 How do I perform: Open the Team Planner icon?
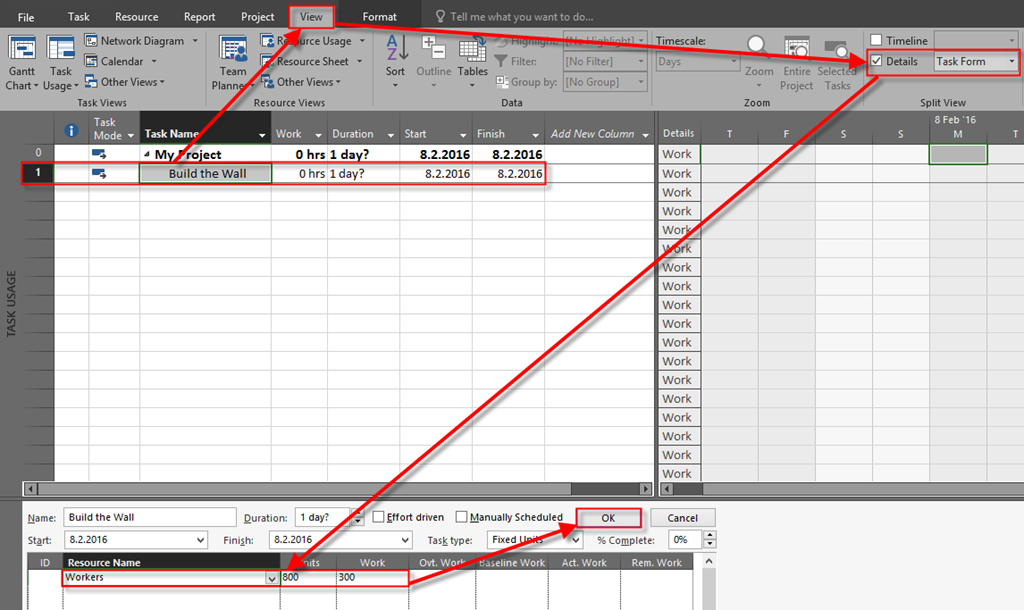coord(233,50)
